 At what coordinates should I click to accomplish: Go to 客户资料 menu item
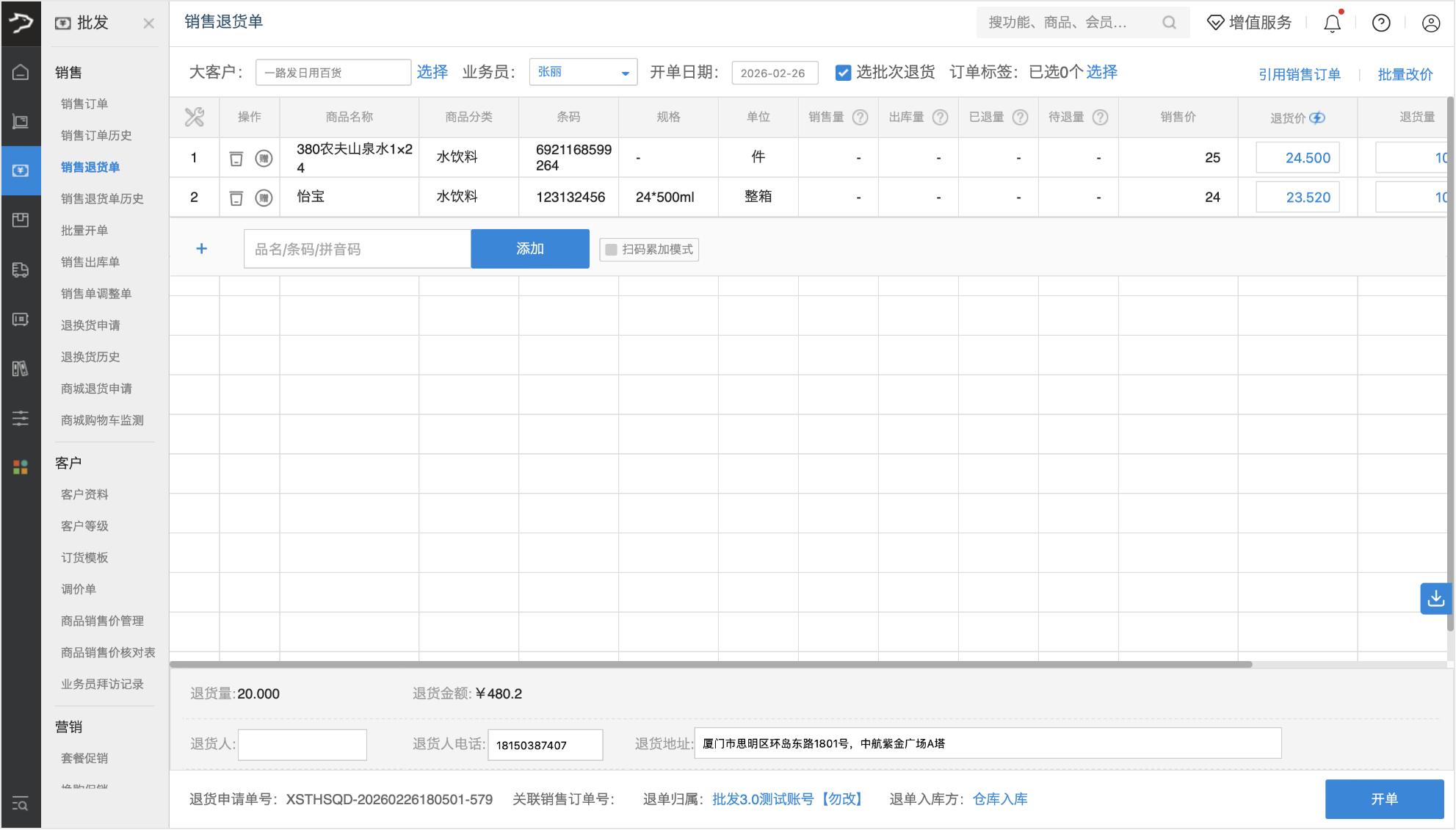coord(84,494)
